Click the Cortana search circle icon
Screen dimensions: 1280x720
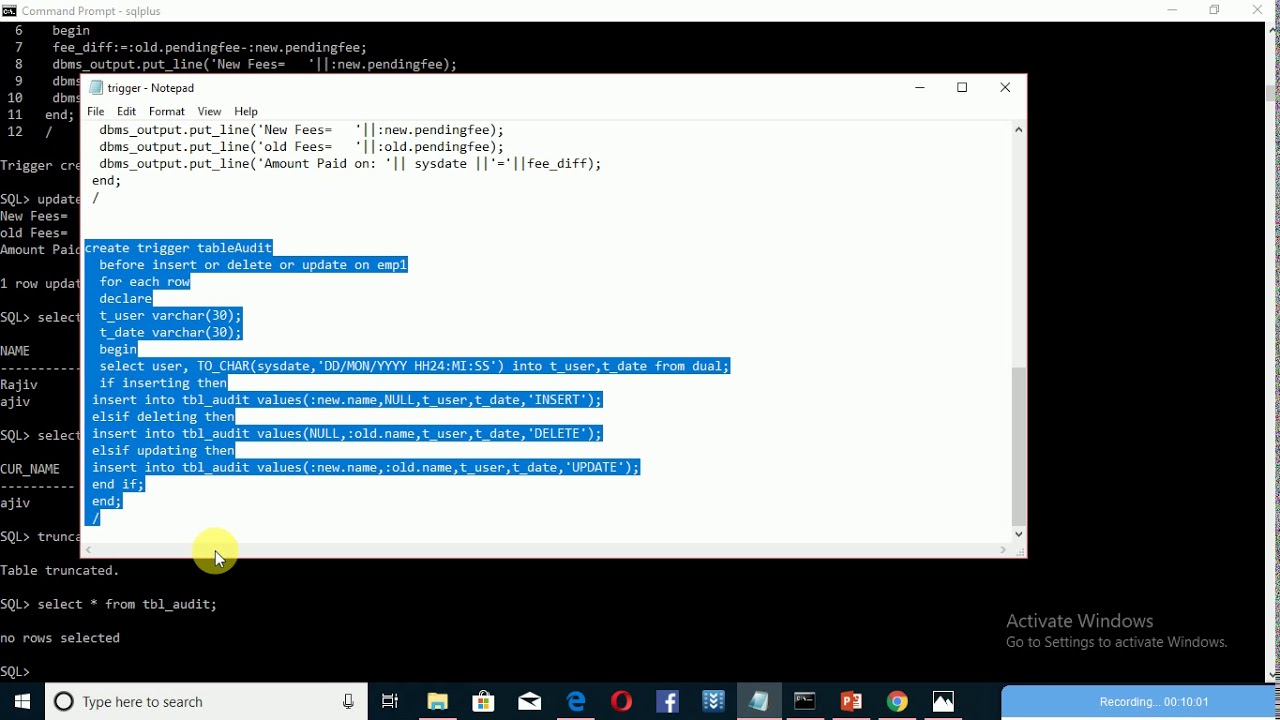[64, 702]
